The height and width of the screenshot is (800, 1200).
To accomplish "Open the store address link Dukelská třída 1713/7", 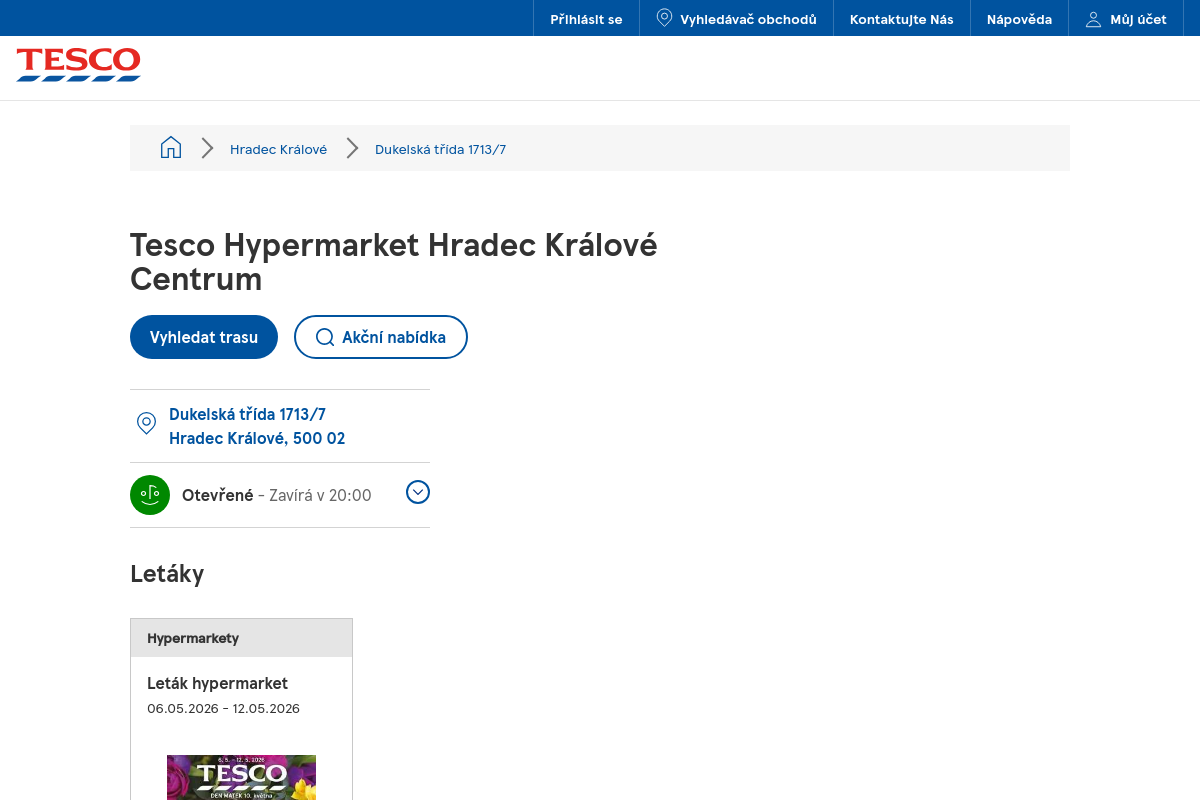I will pyautogui.click(x=247, y=414).
